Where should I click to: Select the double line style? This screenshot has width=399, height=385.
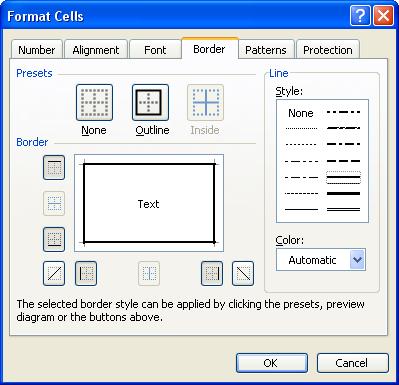(344, 210)
